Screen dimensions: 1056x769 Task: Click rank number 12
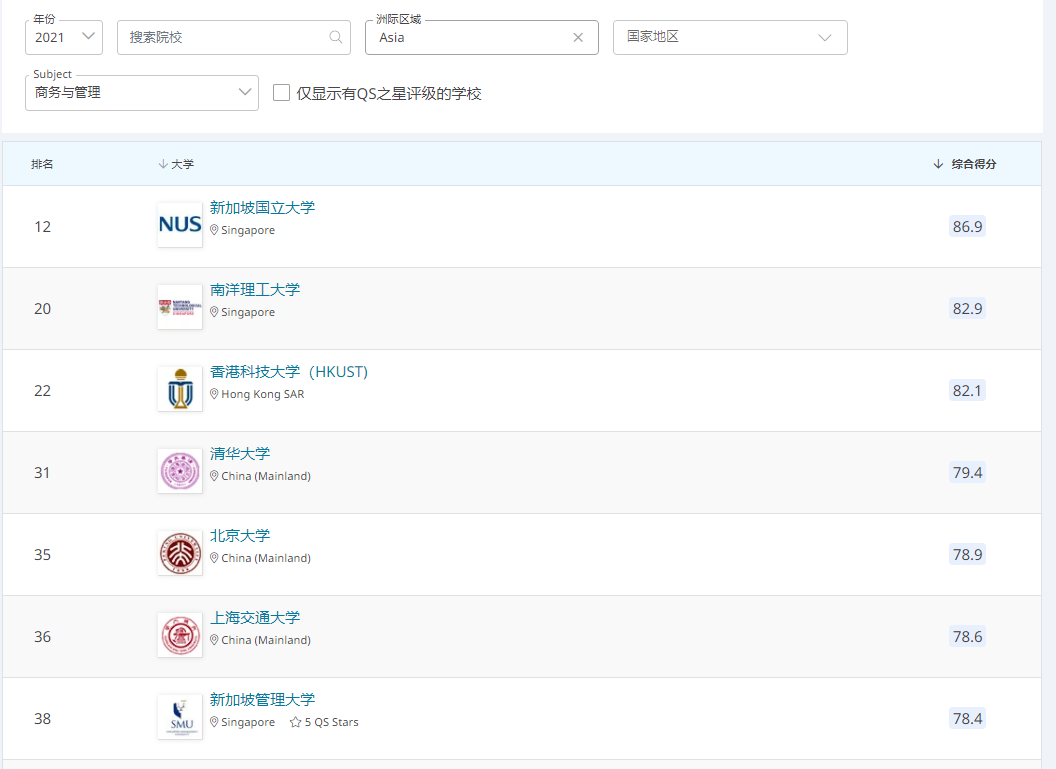(x=42, y=227)
